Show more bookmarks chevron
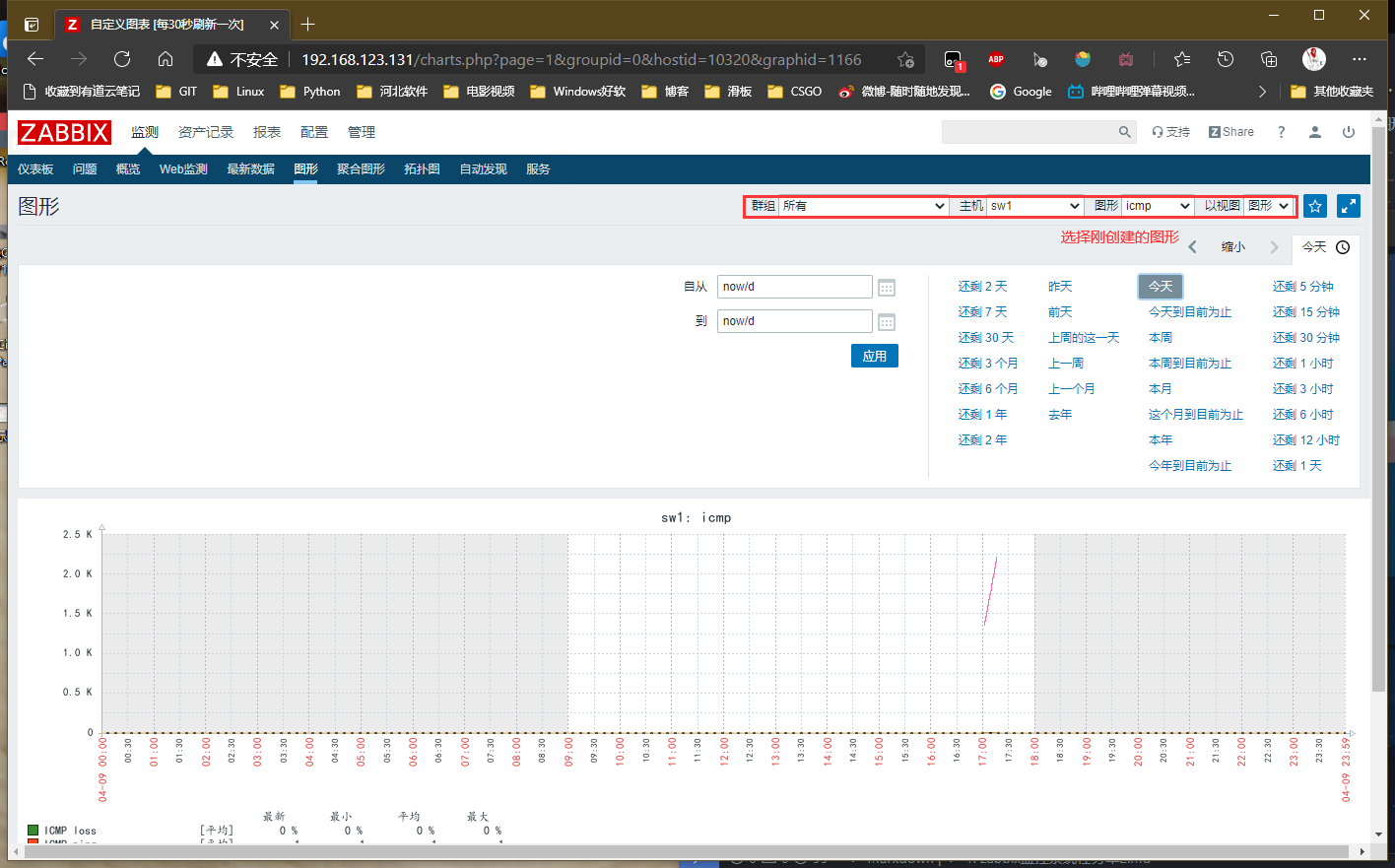 tap(1262, 92)
